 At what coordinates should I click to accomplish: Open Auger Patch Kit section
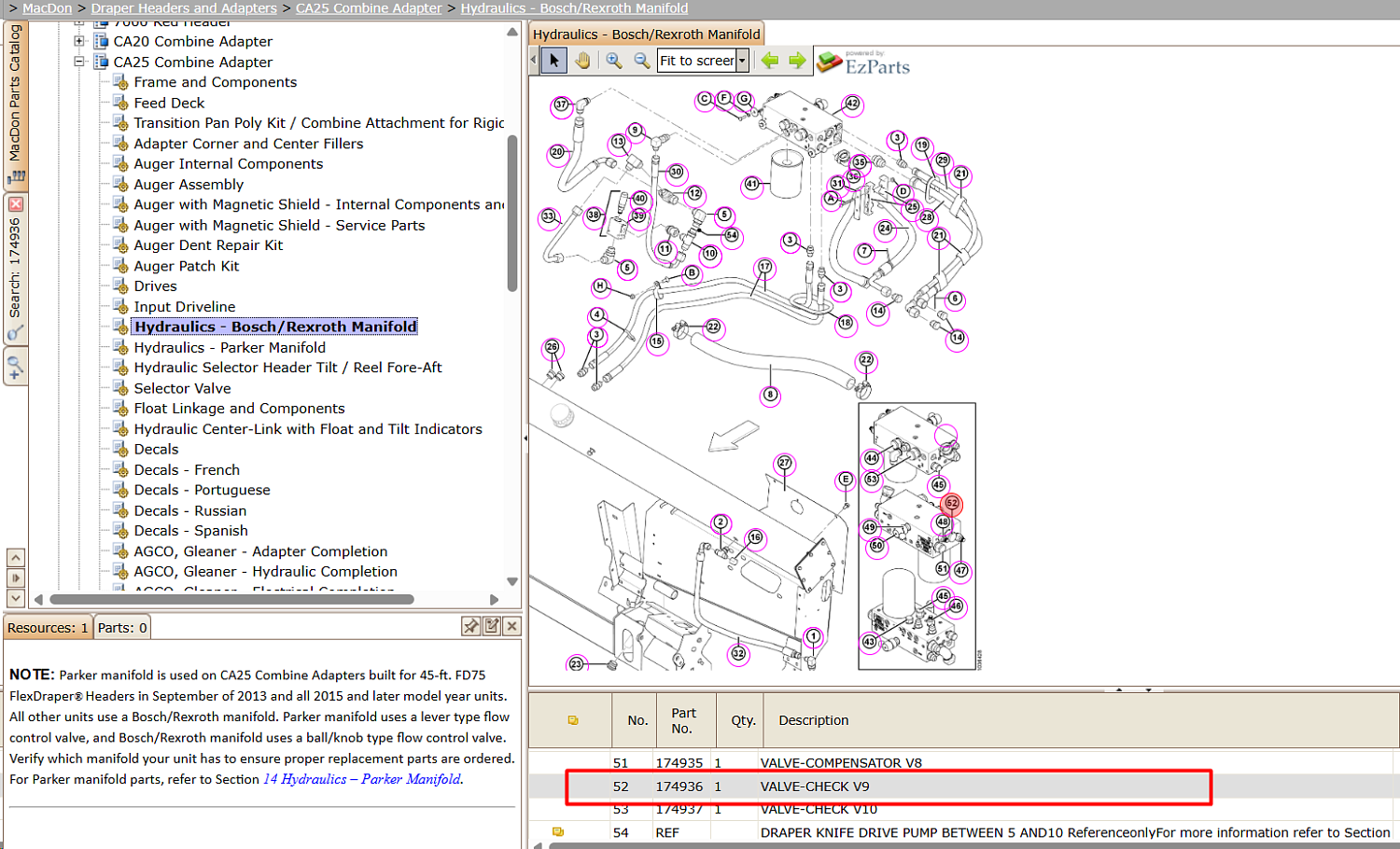187,266
